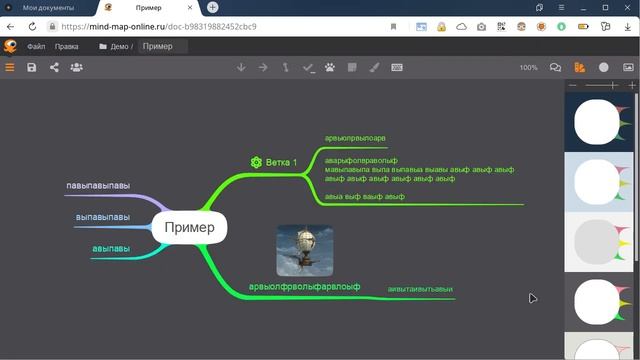This screenshot has height=360, width=640.
Task: Click the right arrow add-child icon
Action: (263, 67)
